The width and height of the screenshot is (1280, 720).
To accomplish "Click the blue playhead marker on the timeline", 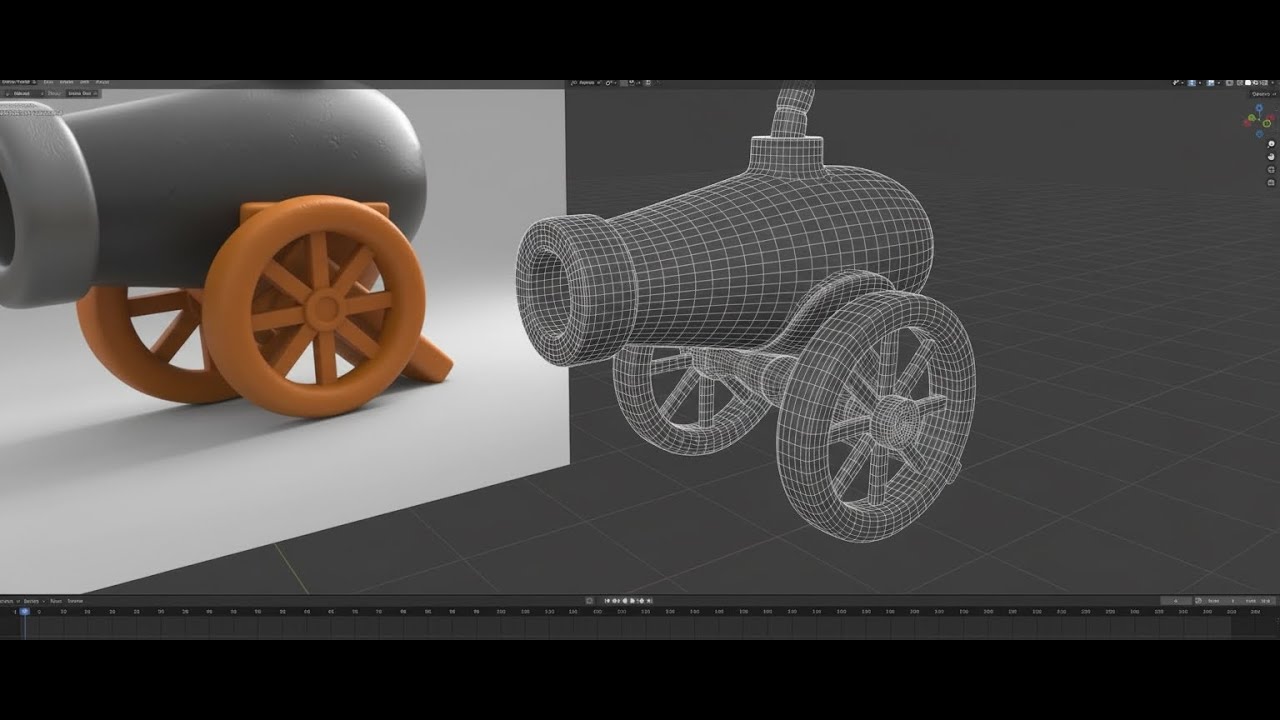I will pyautogui.click(x=24, y=611).
